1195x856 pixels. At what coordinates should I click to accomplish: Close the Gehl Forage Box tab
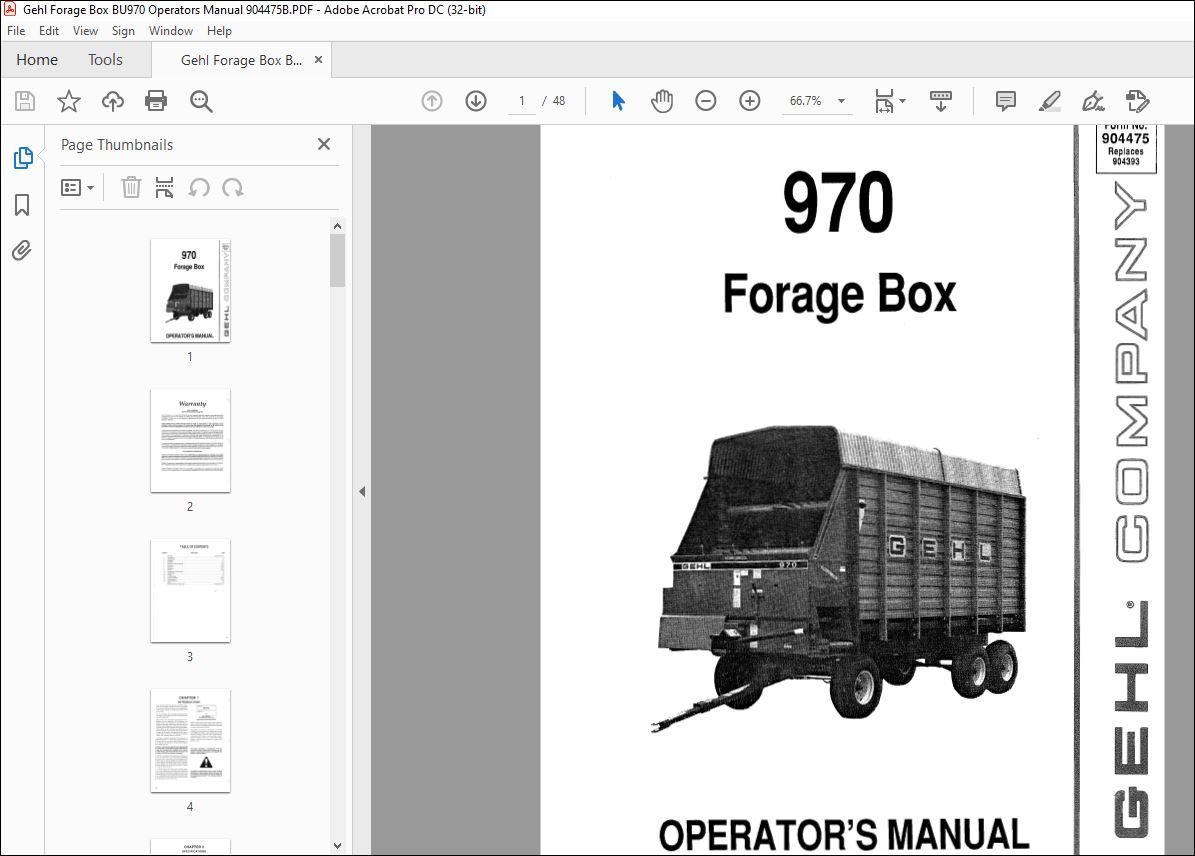[319, 59]
